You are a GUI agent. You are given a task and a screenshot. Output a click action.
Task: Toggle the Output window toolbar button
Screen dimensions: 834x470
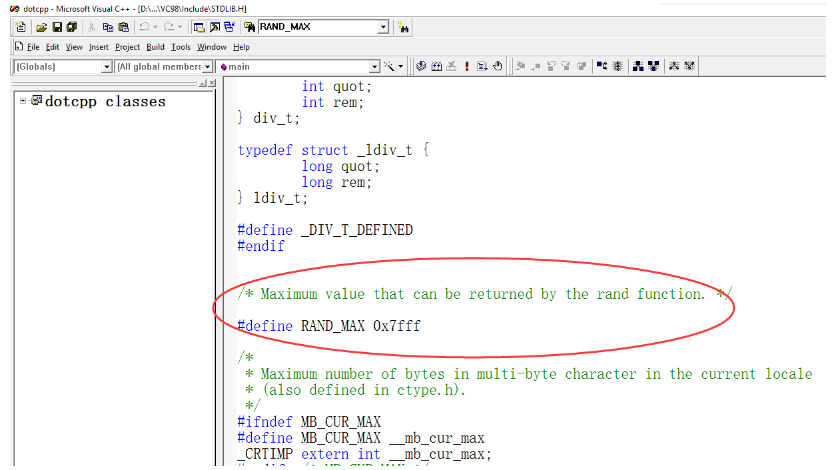click(x=215, y=26)
